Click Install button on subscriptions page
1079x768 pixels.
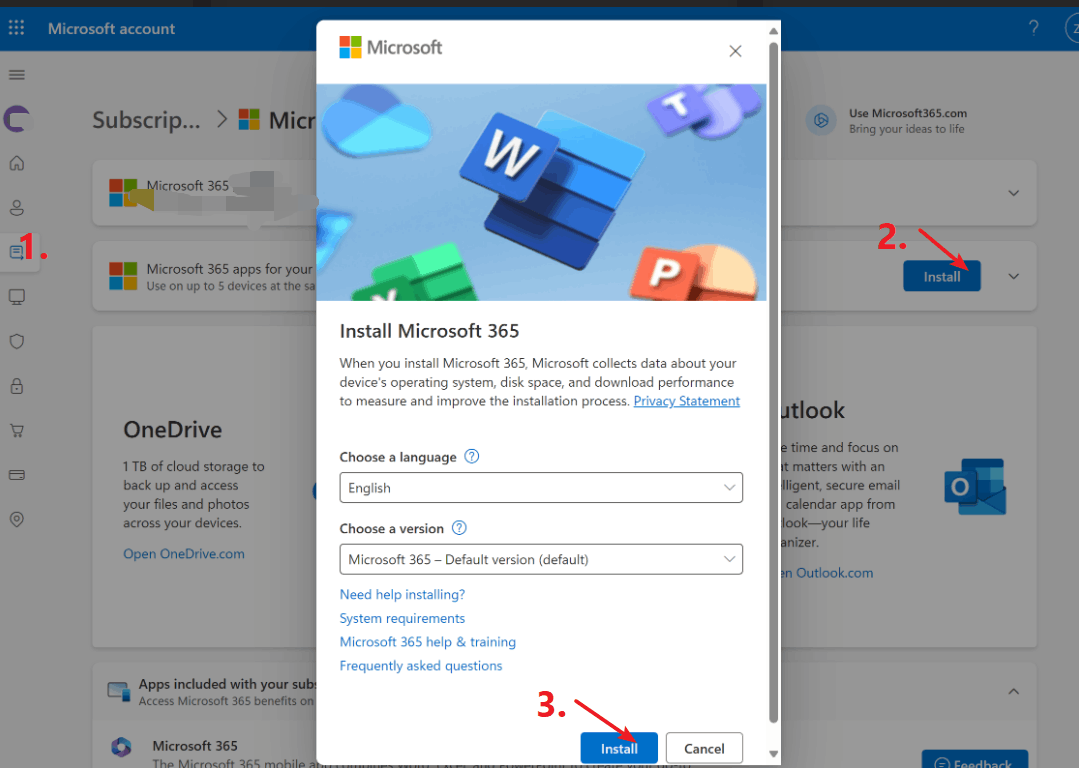tap(941, 276)
